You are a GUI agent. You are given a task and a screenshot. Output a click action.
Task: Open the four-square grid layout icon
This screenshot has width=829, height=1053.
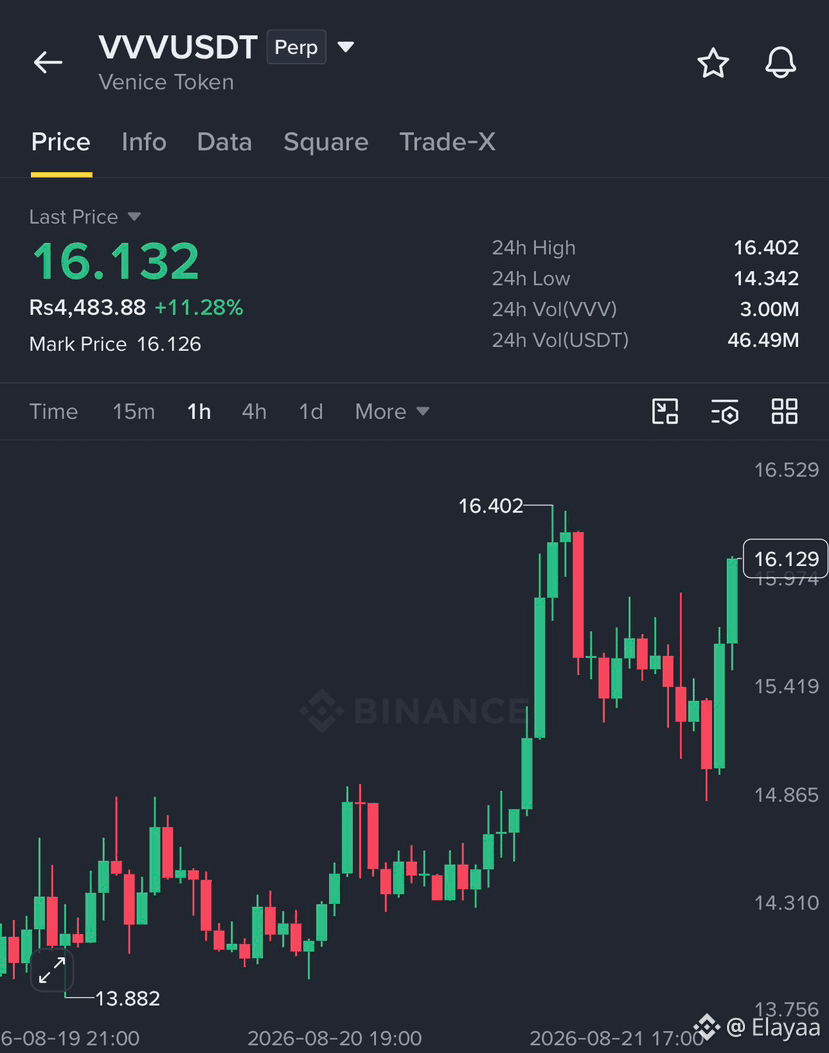(784, 411)
